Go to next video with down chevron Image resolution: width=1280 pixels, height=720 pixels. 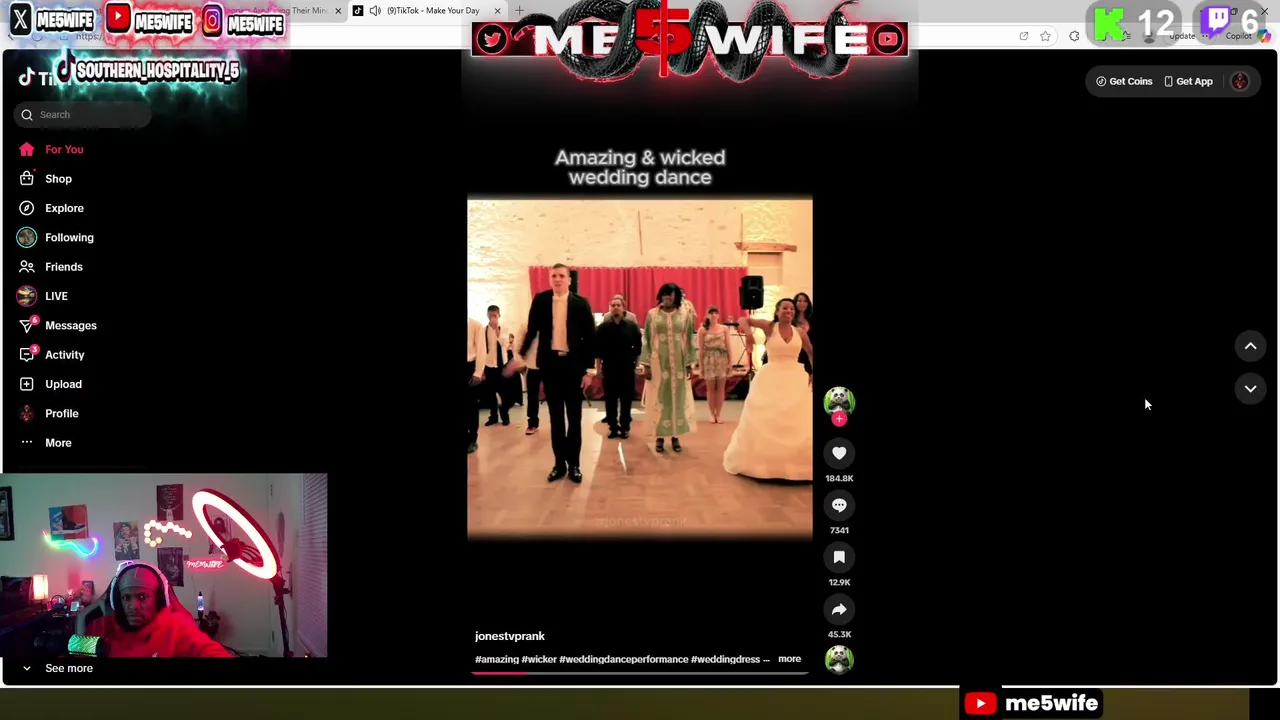coord(1250,389)
